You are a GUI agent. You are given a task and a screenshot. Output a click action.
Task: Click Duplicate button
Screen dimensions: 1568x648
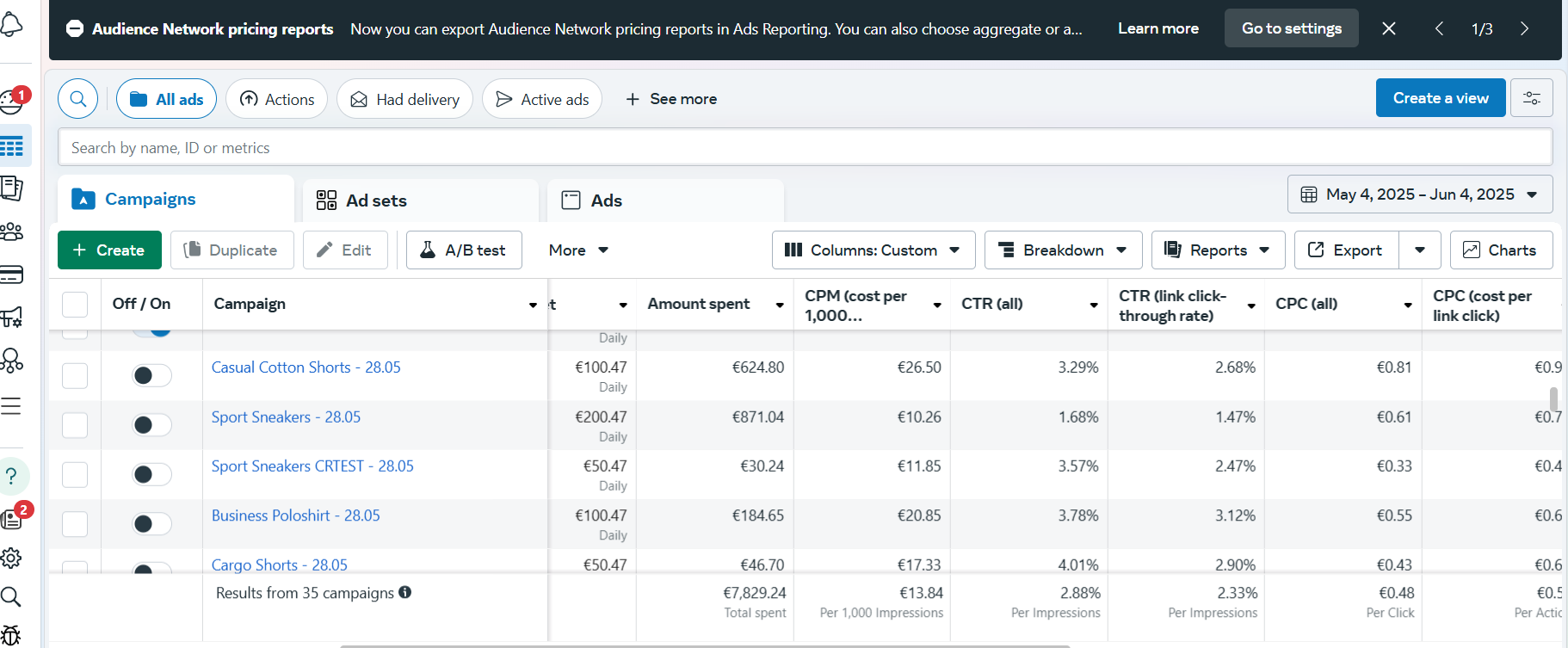tap(232, 250)
